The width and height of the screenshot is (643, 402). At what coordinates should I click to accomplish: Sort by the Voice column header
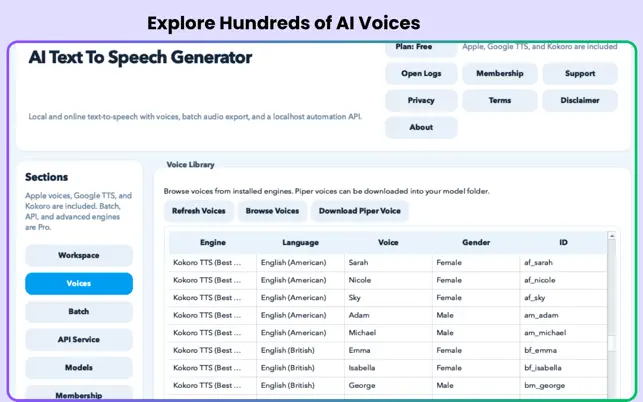388,242
